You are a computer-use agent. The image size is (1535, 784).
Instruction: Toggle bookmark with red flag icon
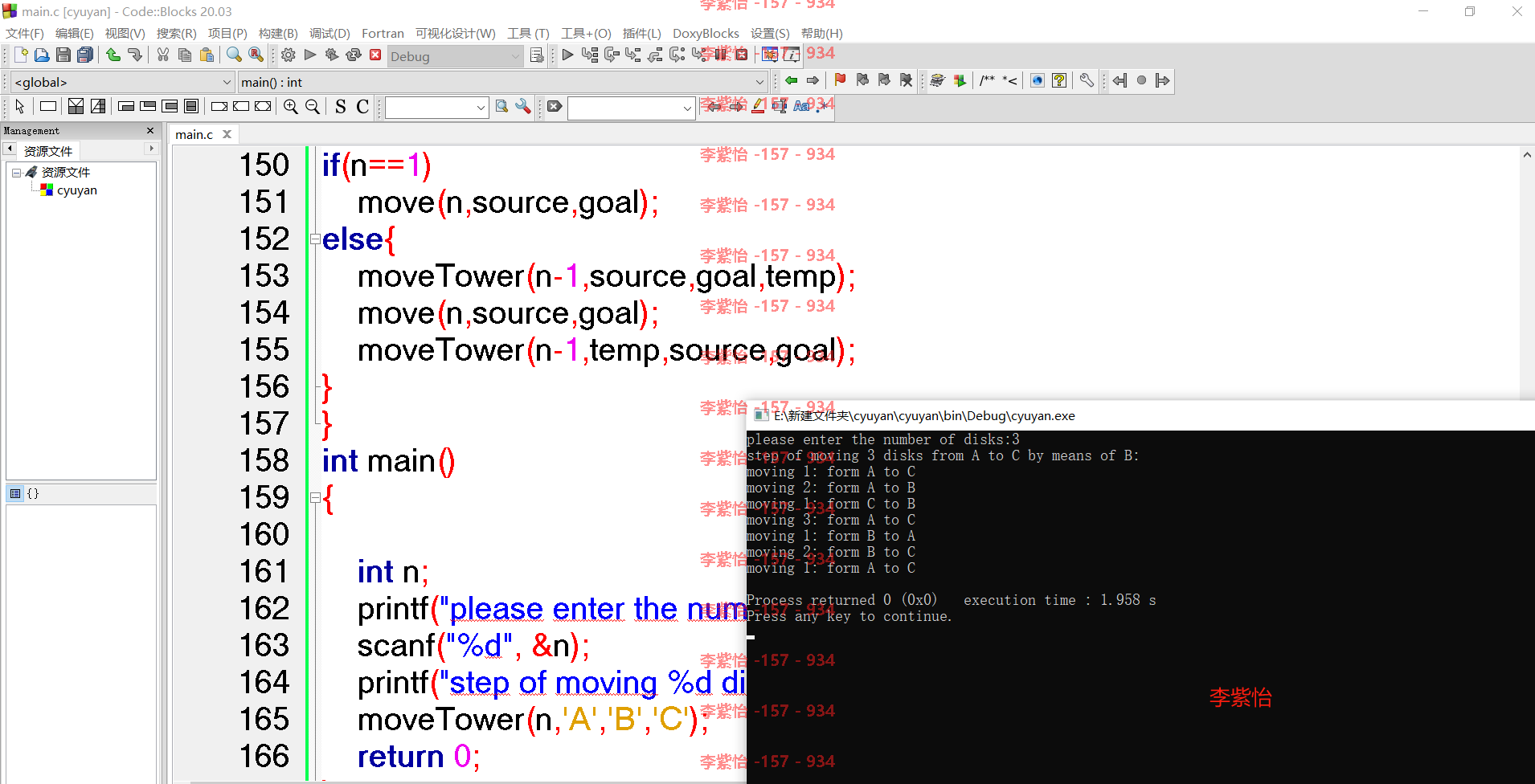point(841,80)
